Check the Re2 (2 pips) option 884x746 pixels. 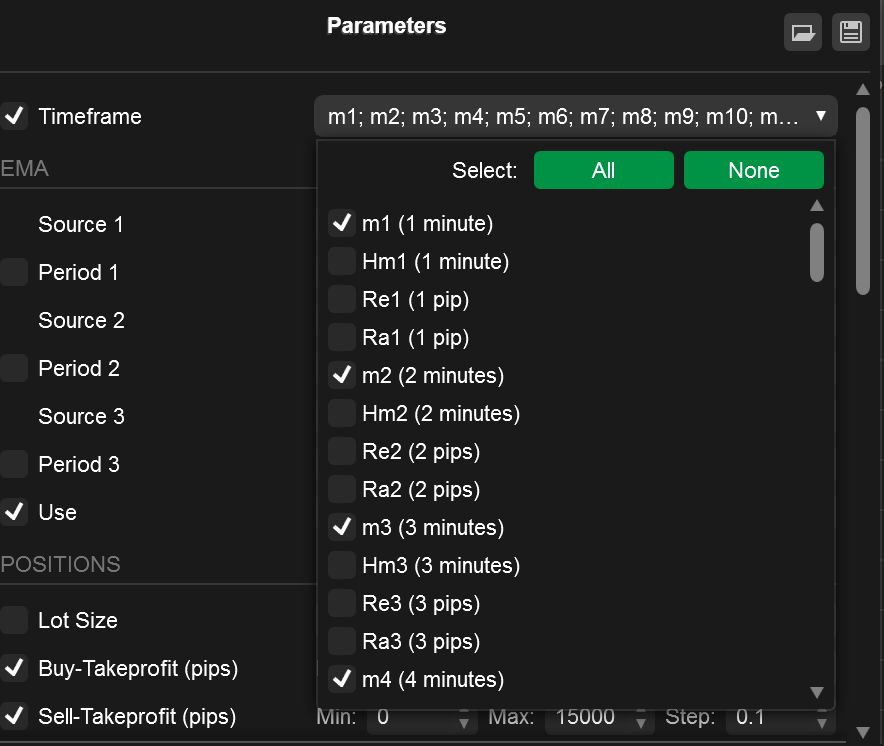(342, 451)
